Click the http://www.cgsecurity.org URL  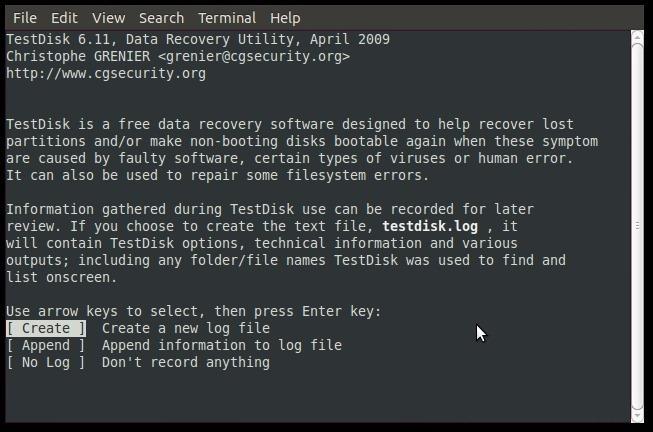106,73
